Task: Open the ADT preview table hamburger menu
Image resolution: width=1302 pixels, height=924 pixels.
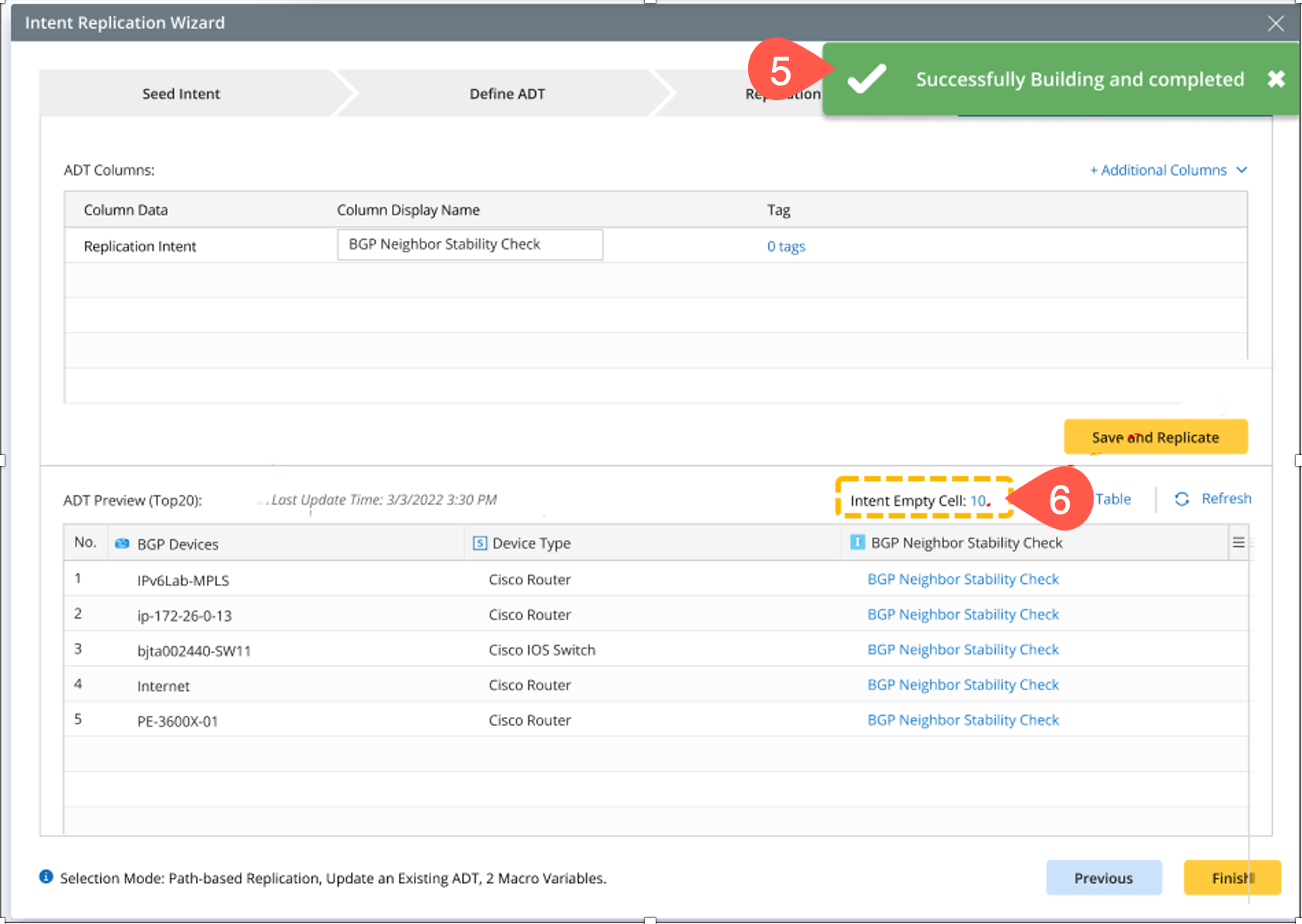Action: 1238,543
